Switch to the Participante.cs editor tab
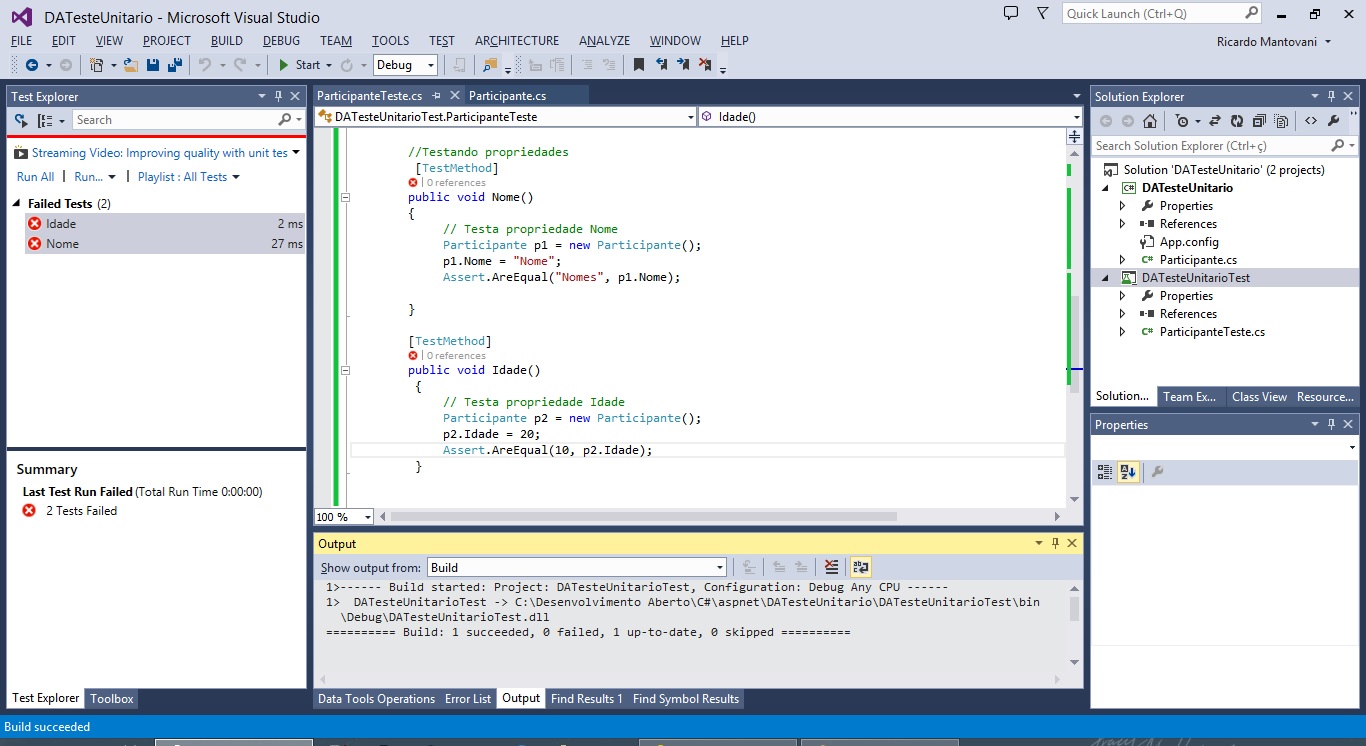Image resolution: width=1366 pixels, height=746 pixels. (x=507, y=96)
